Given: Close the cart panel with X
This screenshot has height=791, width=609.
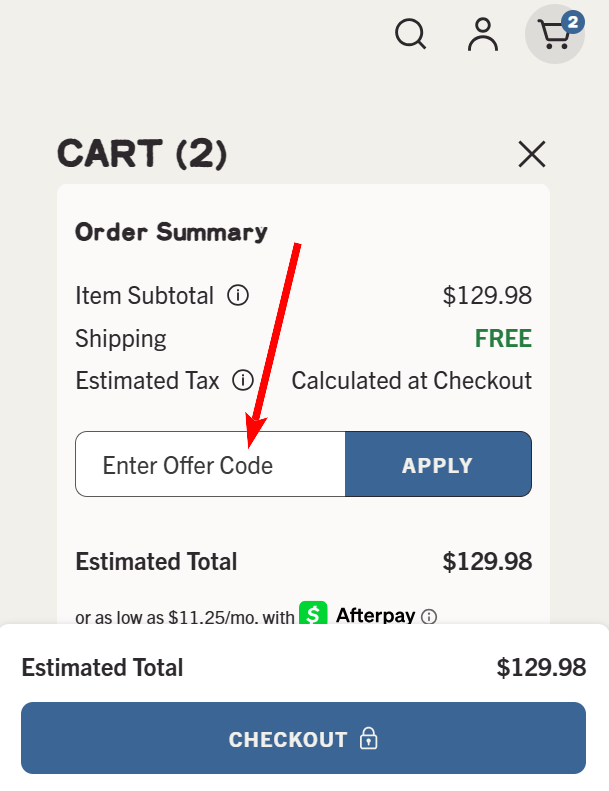Looking at the screenshot, I should [531, 154].
